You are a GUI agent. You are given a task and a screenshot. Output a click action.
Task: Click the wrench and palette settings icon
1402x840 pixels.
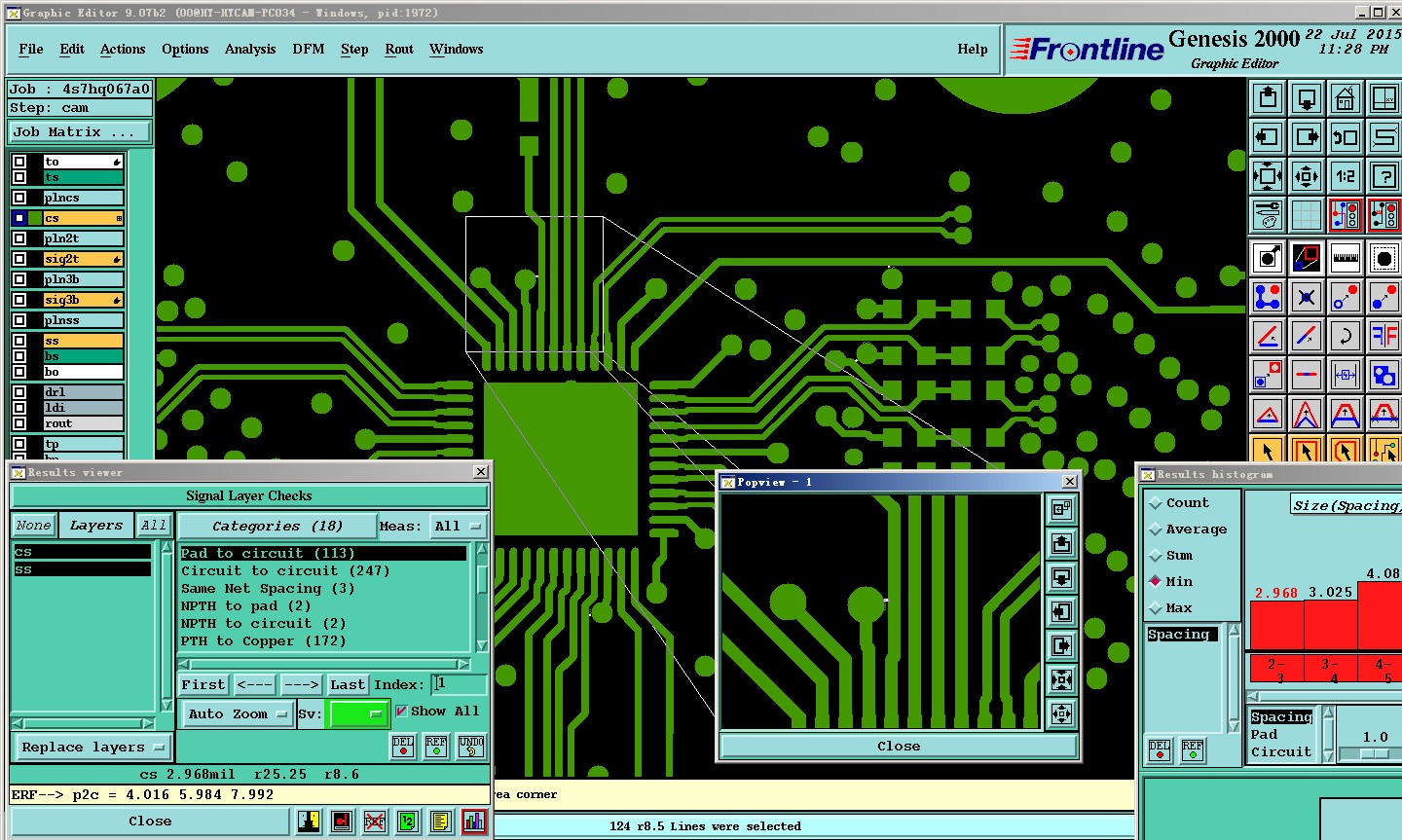point(1268,215)
